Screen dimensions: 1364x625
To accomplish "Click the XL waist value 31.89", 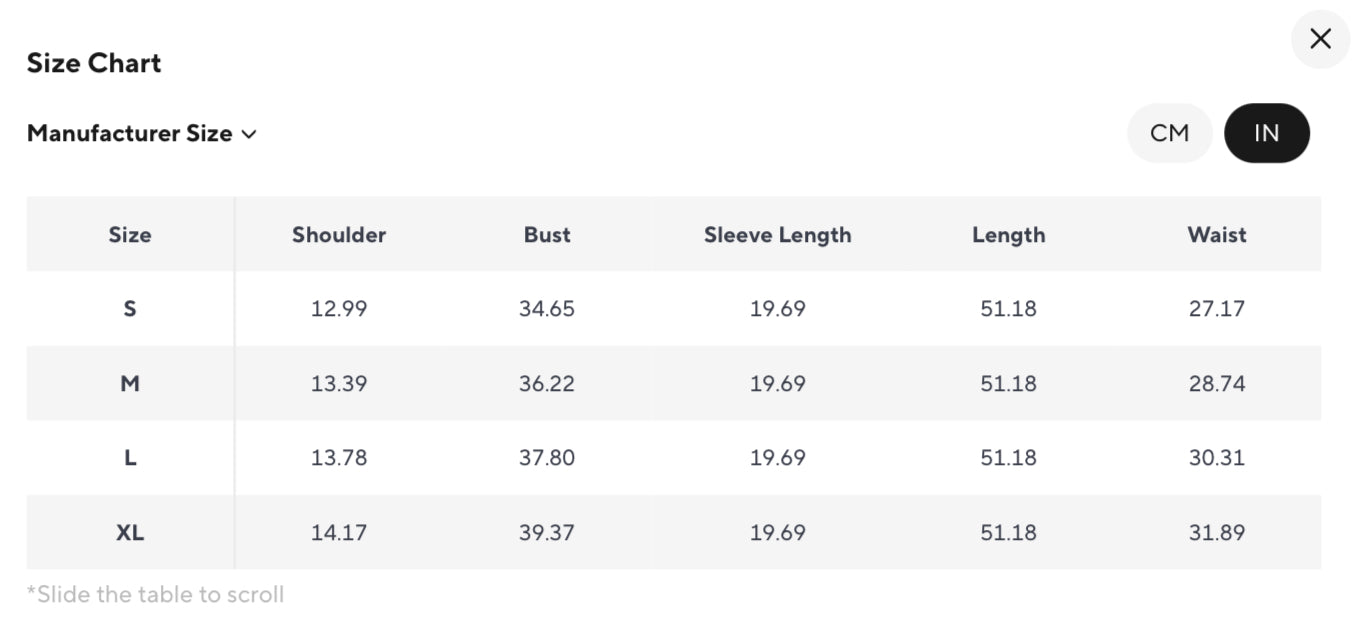I will pyautogui.click(x=1217, y=533).
